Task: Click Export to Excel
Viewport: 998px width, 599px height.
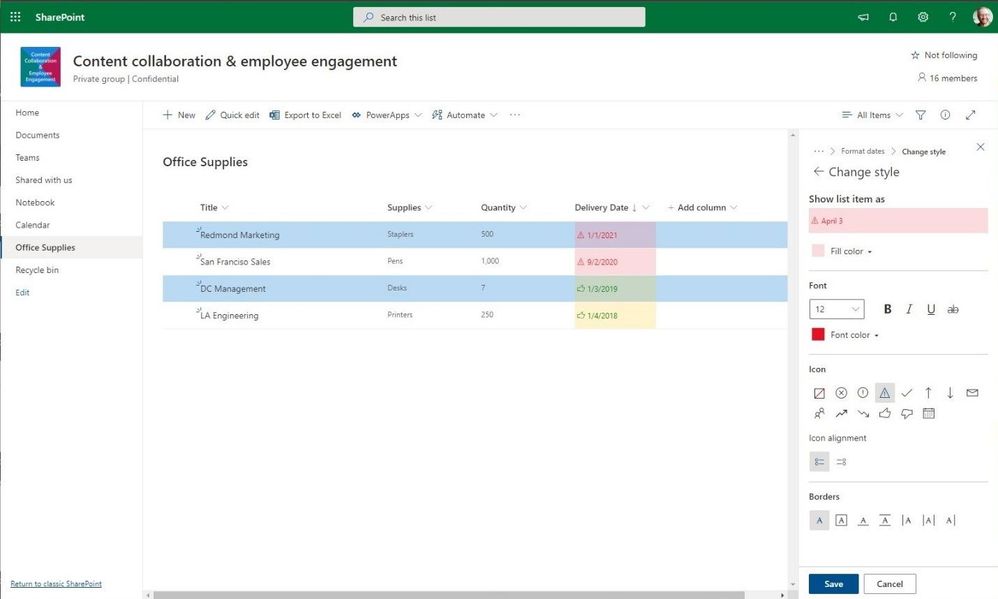Action: point(306,115)
